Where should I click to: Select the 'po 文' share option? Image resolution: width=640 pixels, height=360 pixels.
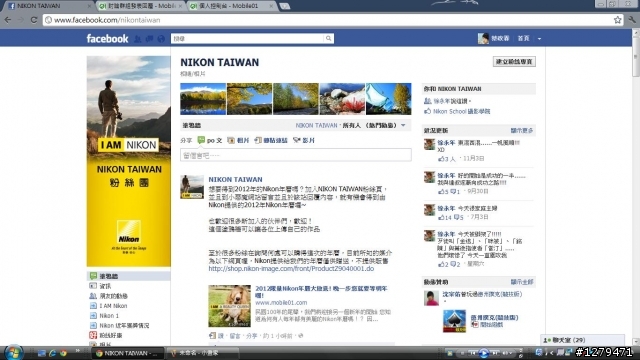[210, 140]
